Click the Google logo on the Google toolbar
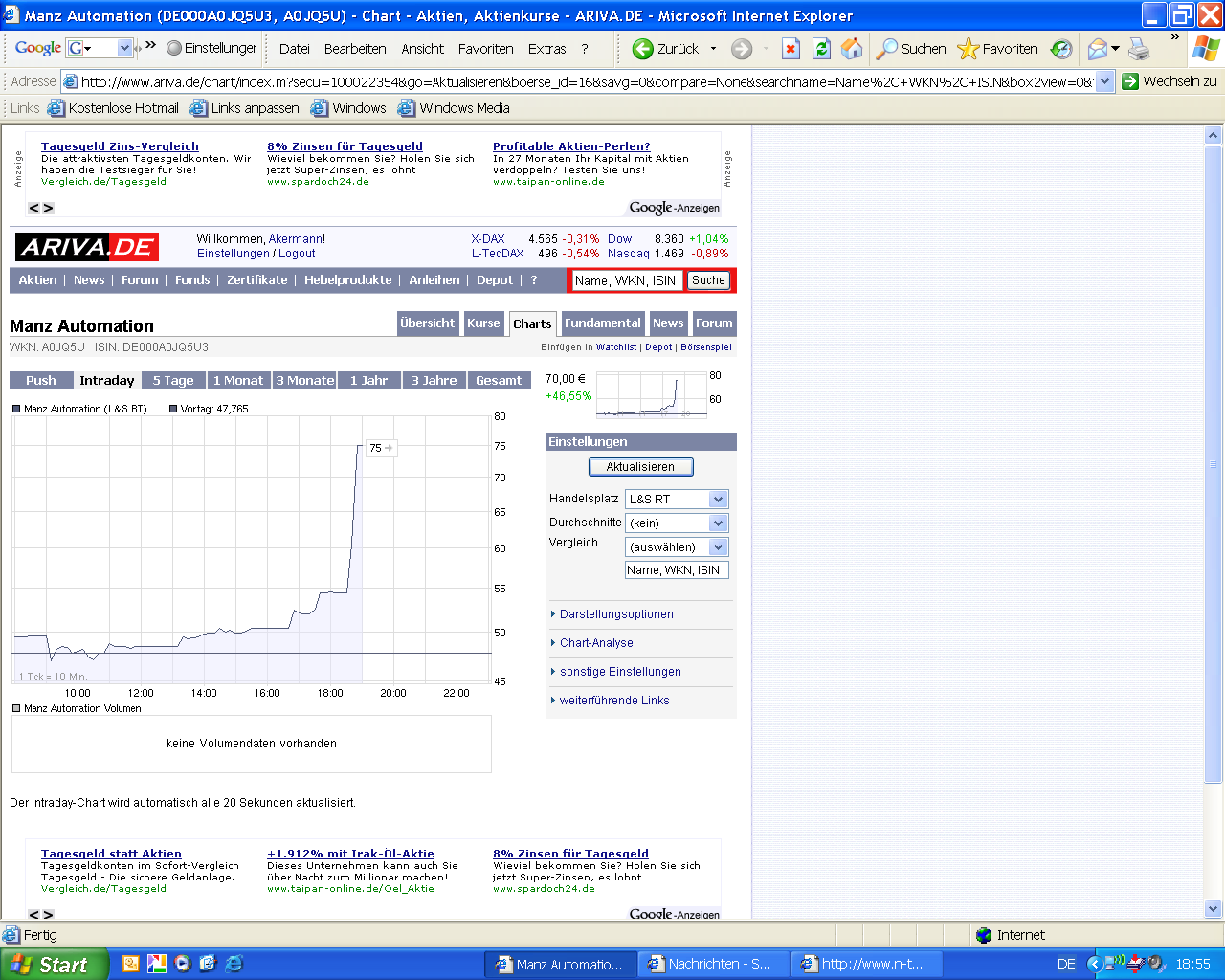The height and width of the screenshot is (980, 1225). pyautogui.click(x=38, y=48)
